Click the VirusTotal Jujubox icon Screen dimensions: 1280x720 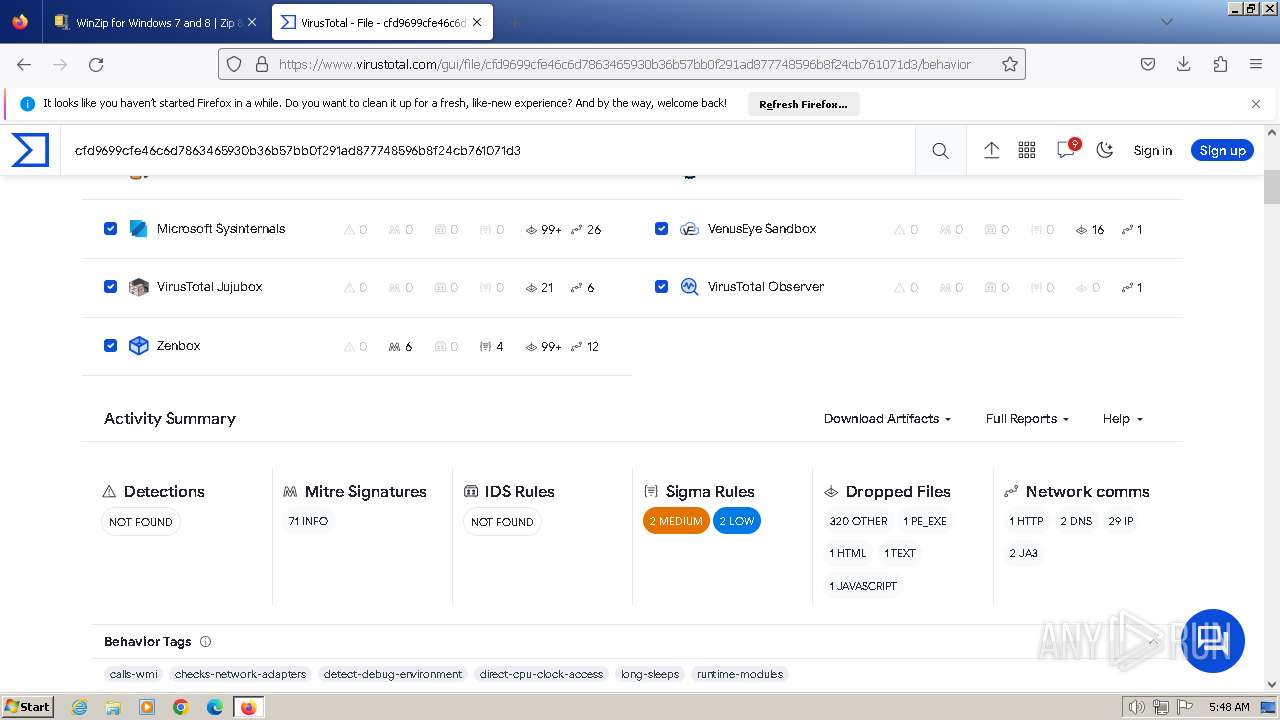click(x=139, y=287)
